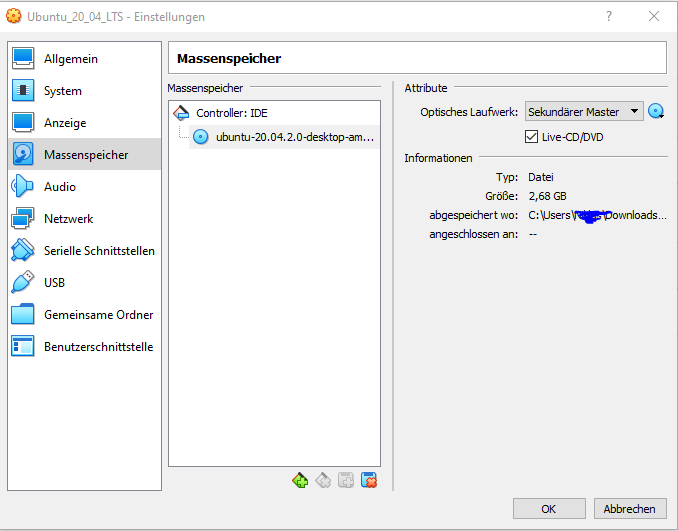The image size is (678, 531).
Task: Click the '2,68 GB' size value
Action: click(547, 196)
